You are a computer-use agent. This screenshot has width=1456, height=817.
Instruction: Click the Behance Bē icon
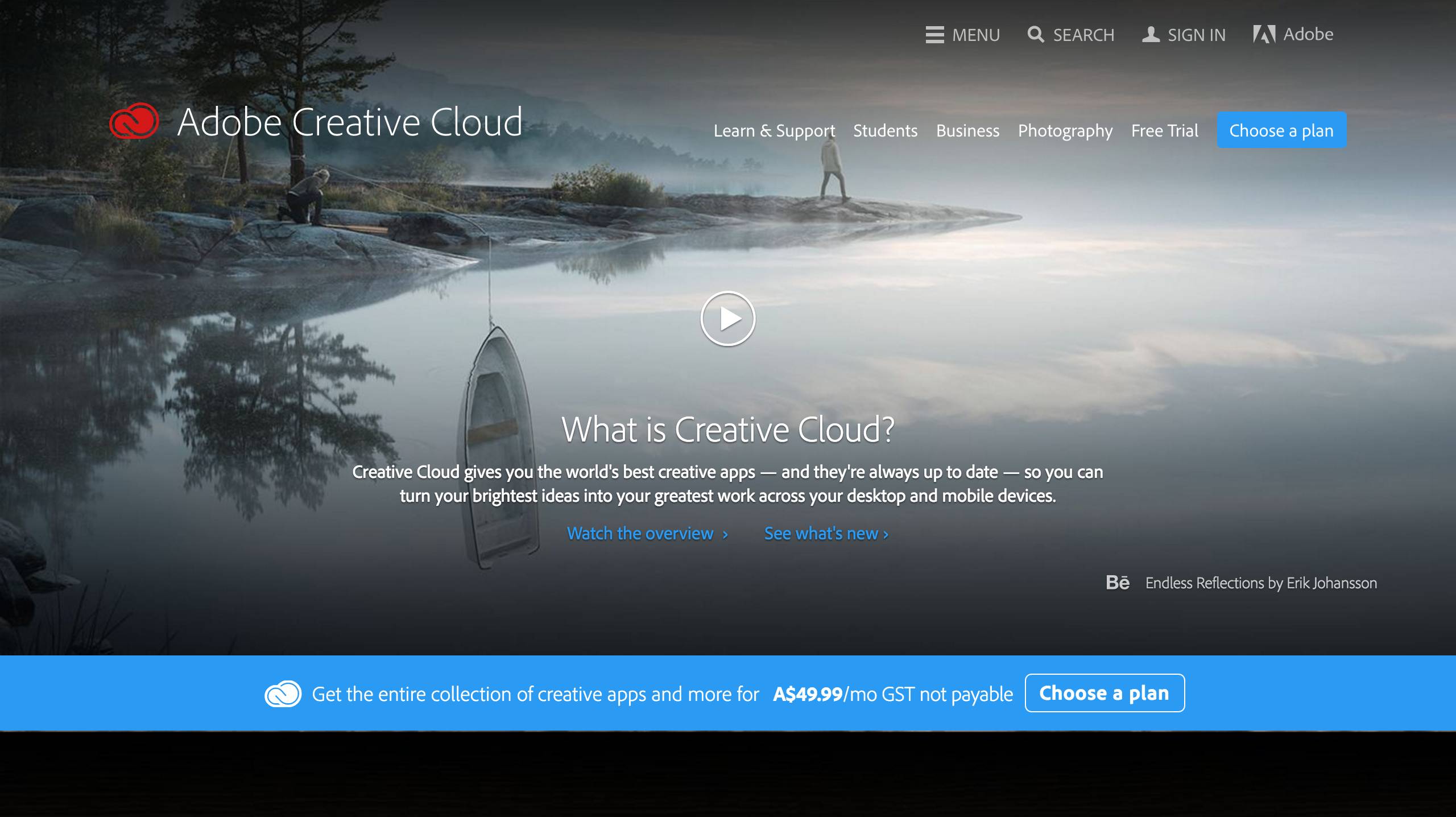[1118, 583]
